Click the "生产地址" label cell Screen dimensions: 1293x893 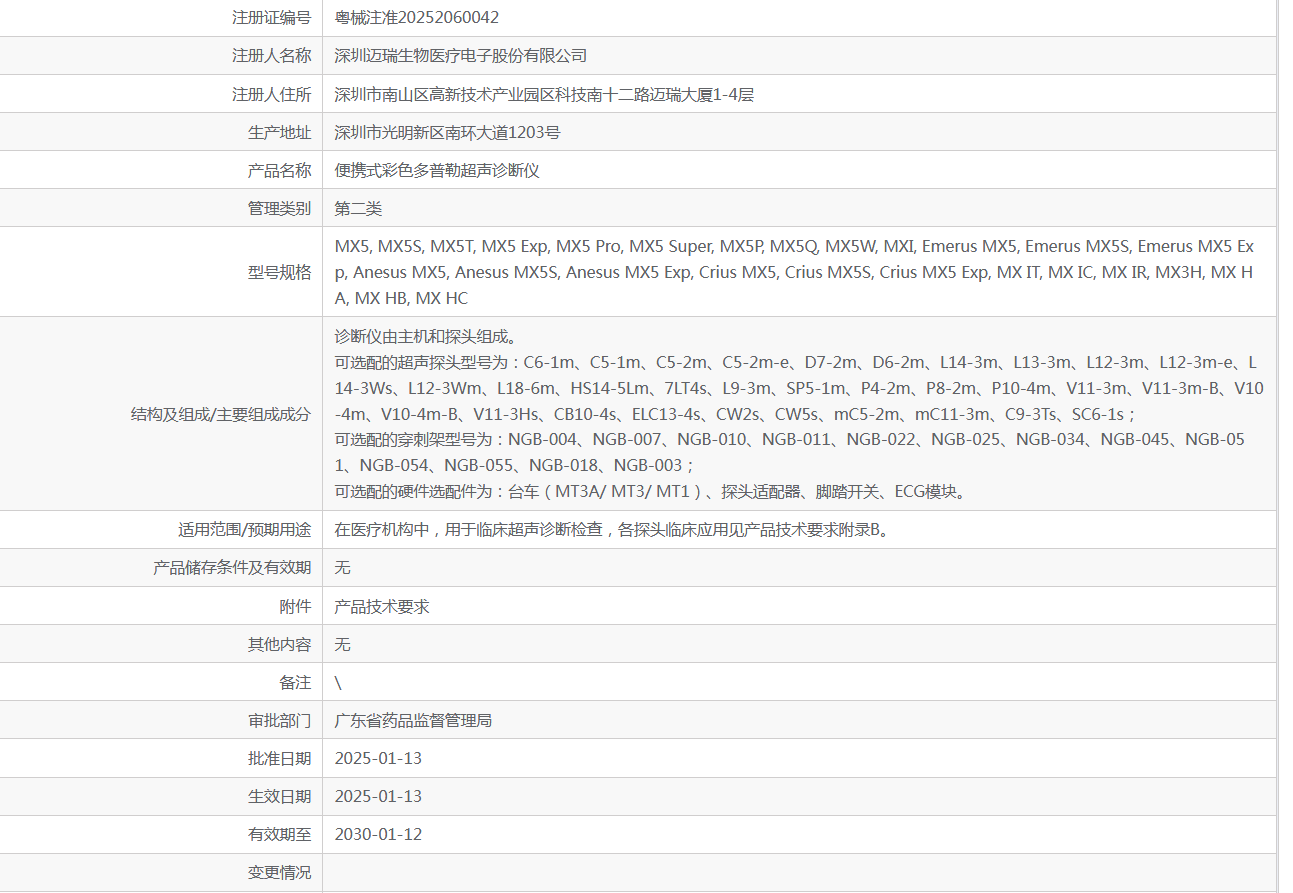[x=279, y=132]
